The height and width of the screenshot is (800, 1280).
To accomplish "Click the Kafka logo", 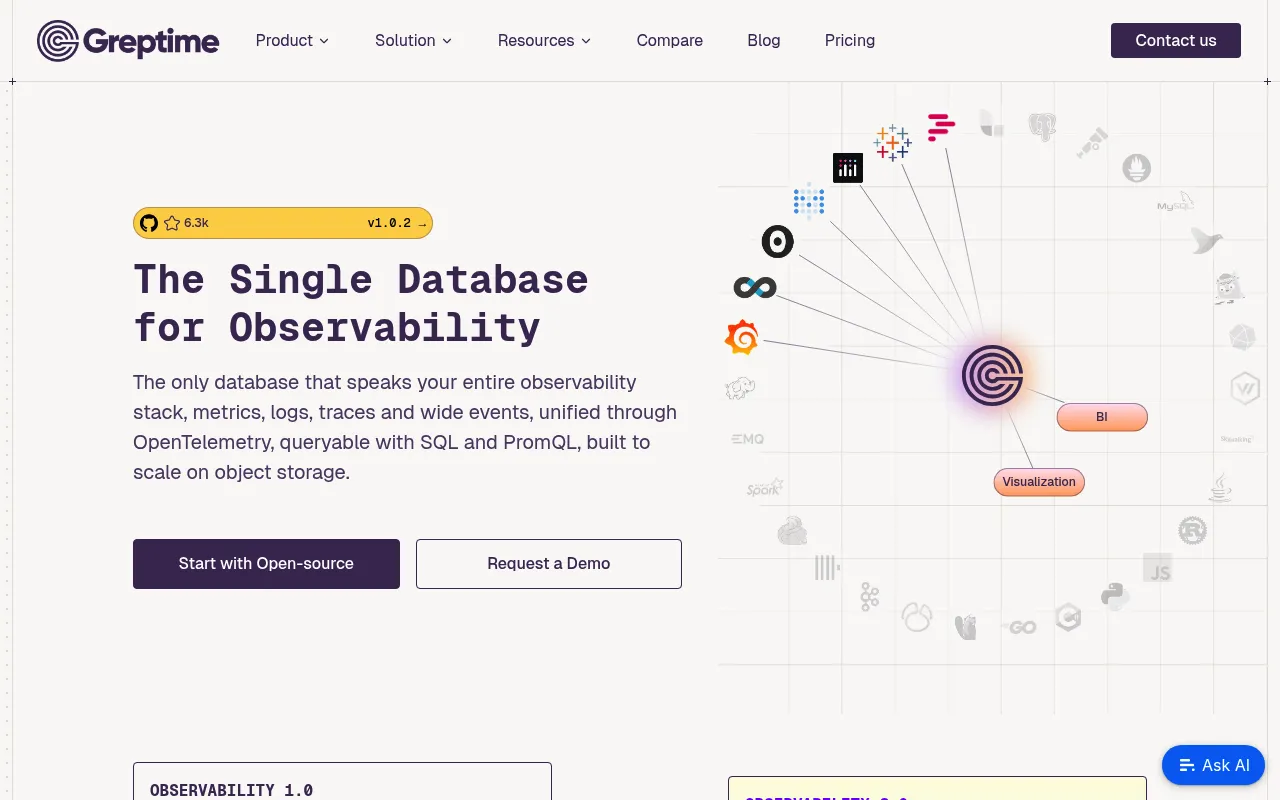I will coord(869,598).
